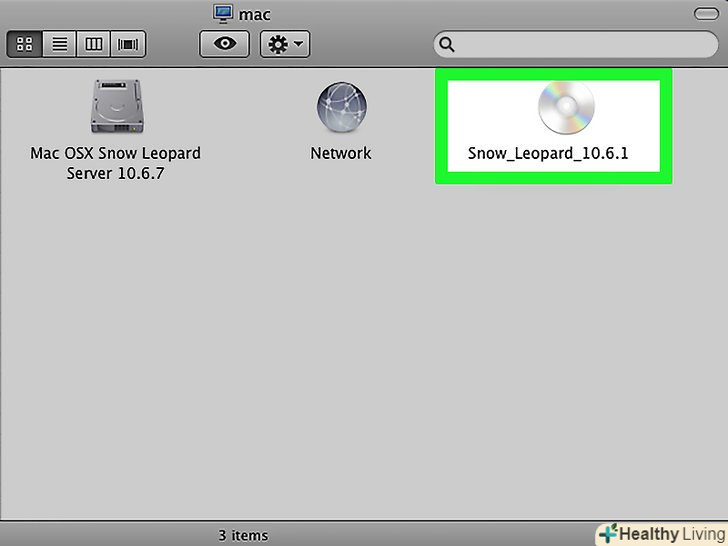Image resolution: width=728 pixels, height=546 pixels.
Task: Switch to list view mode
Action: coord(59,44)
